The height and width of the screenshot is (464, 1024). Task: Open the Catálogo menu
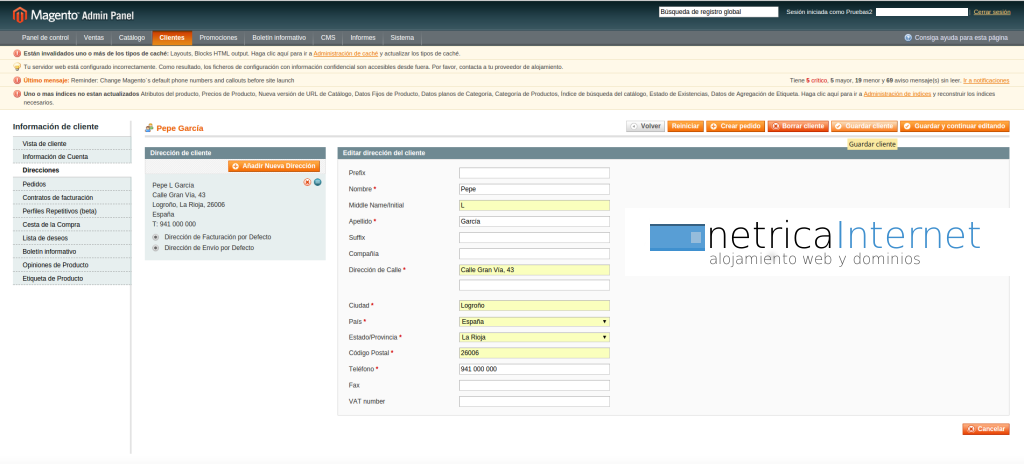132,38
